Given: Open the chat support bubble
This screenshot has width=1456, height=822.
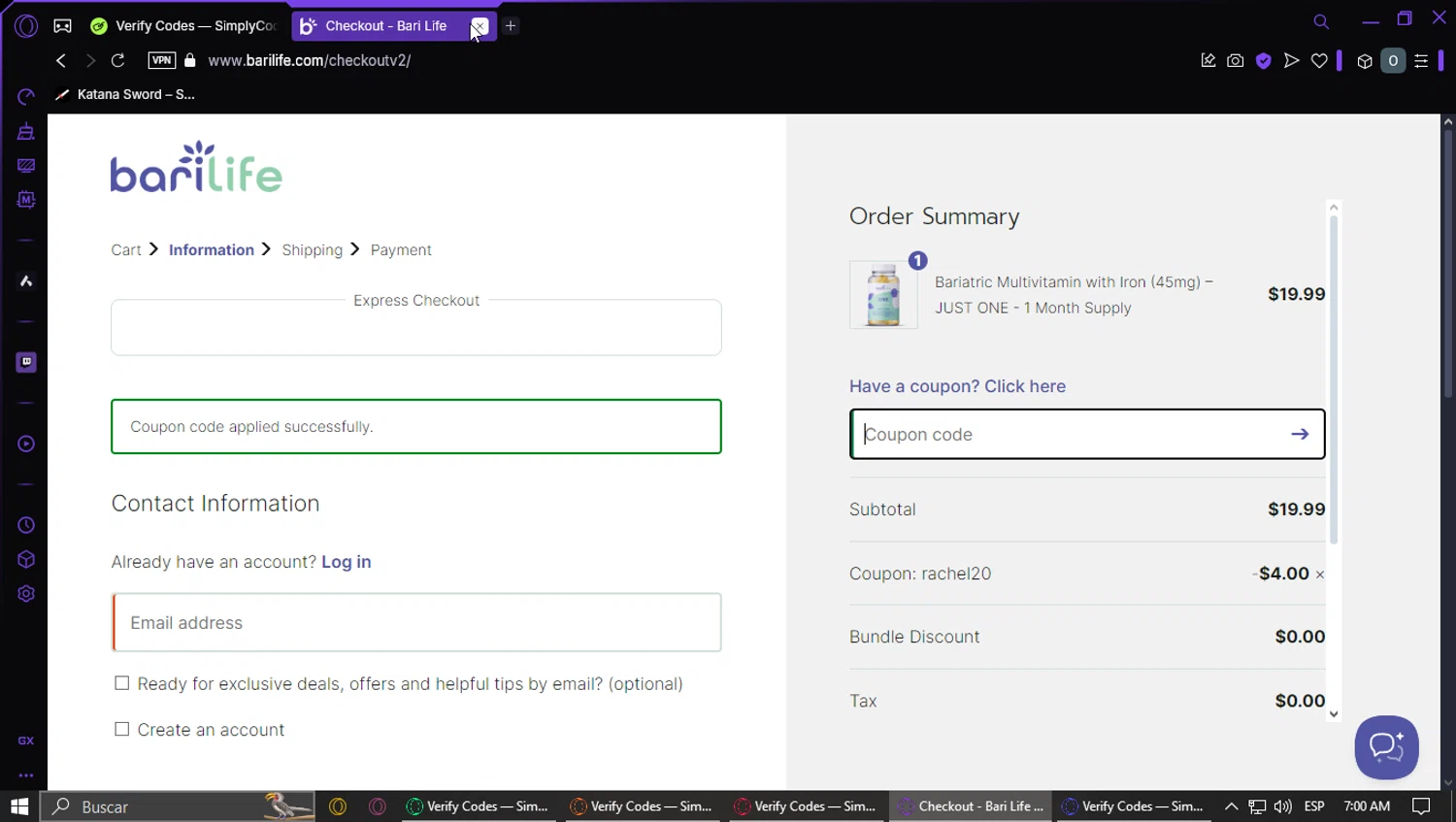Looking at the screenshot, I should (1386, 747).
